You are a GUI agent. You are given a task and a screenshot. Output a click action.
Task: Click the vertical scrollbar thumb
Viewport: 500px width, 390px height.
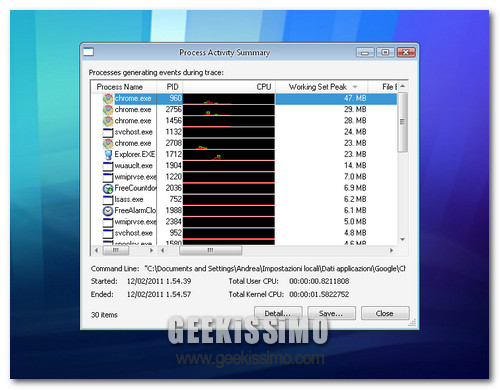pos(403,122)
